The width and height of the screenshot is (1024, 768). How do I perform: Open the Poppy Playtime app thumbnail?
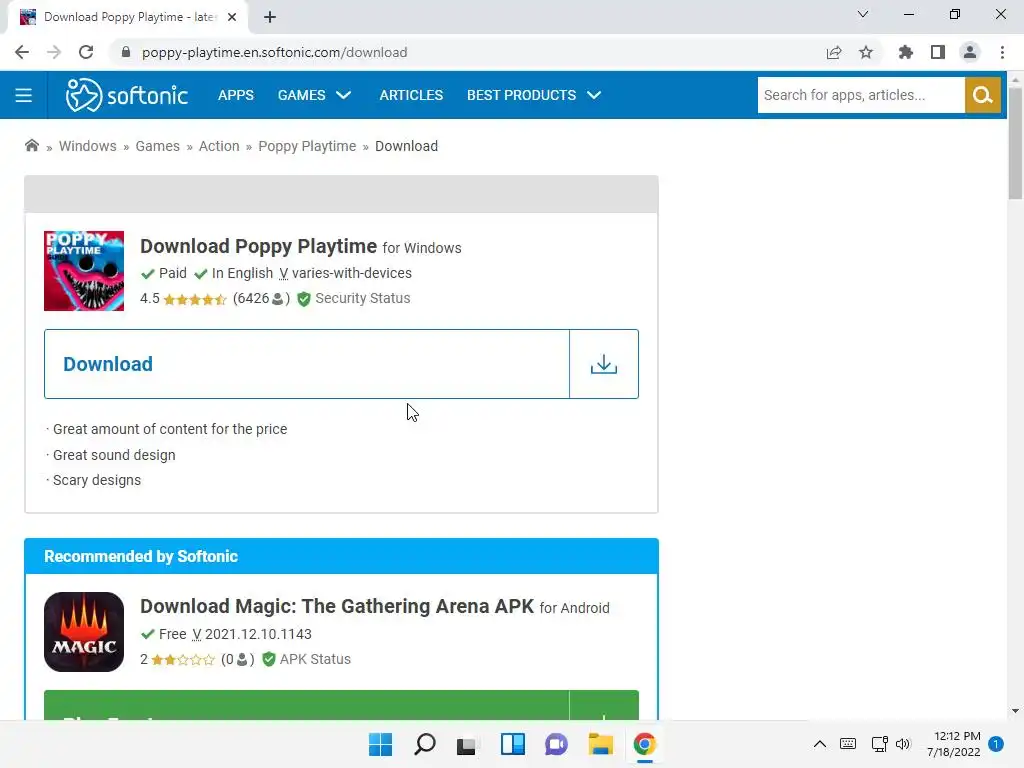[x=84, y=270]
